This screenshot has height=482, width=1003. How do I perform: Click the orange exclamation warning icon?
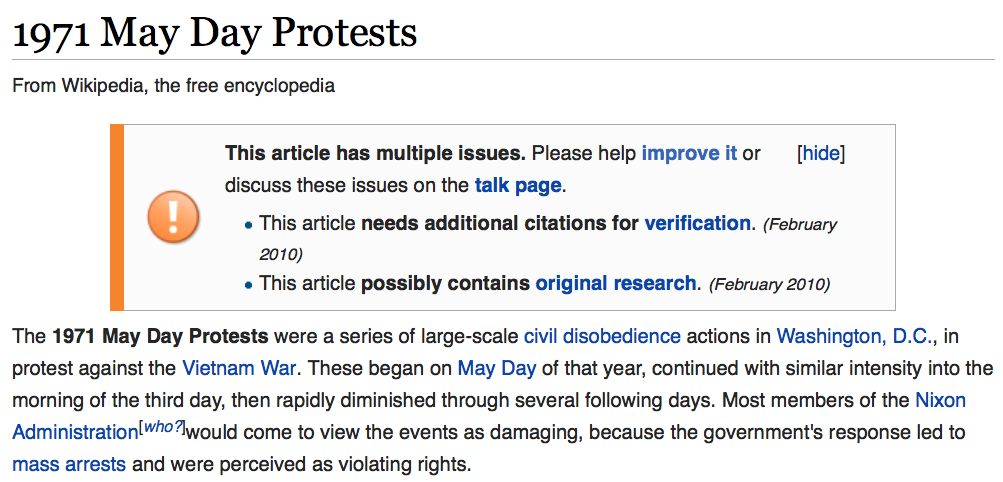tap(173, 216)
